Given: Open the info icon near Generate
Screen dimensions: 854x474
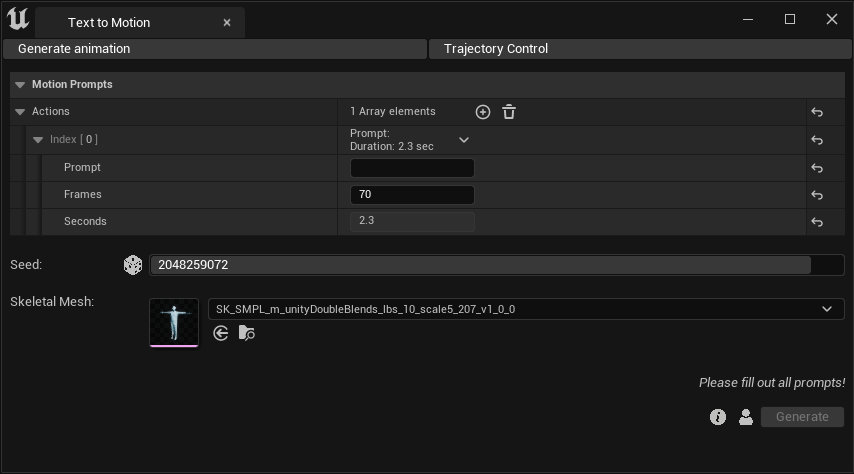Looking at the screenshot, I should pos(718,417).
